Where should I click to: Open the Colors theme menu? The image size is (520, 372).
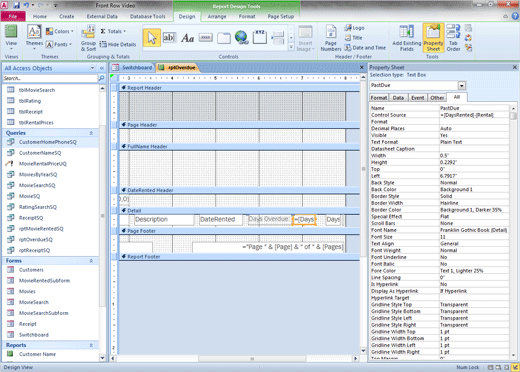coord(60,31)
